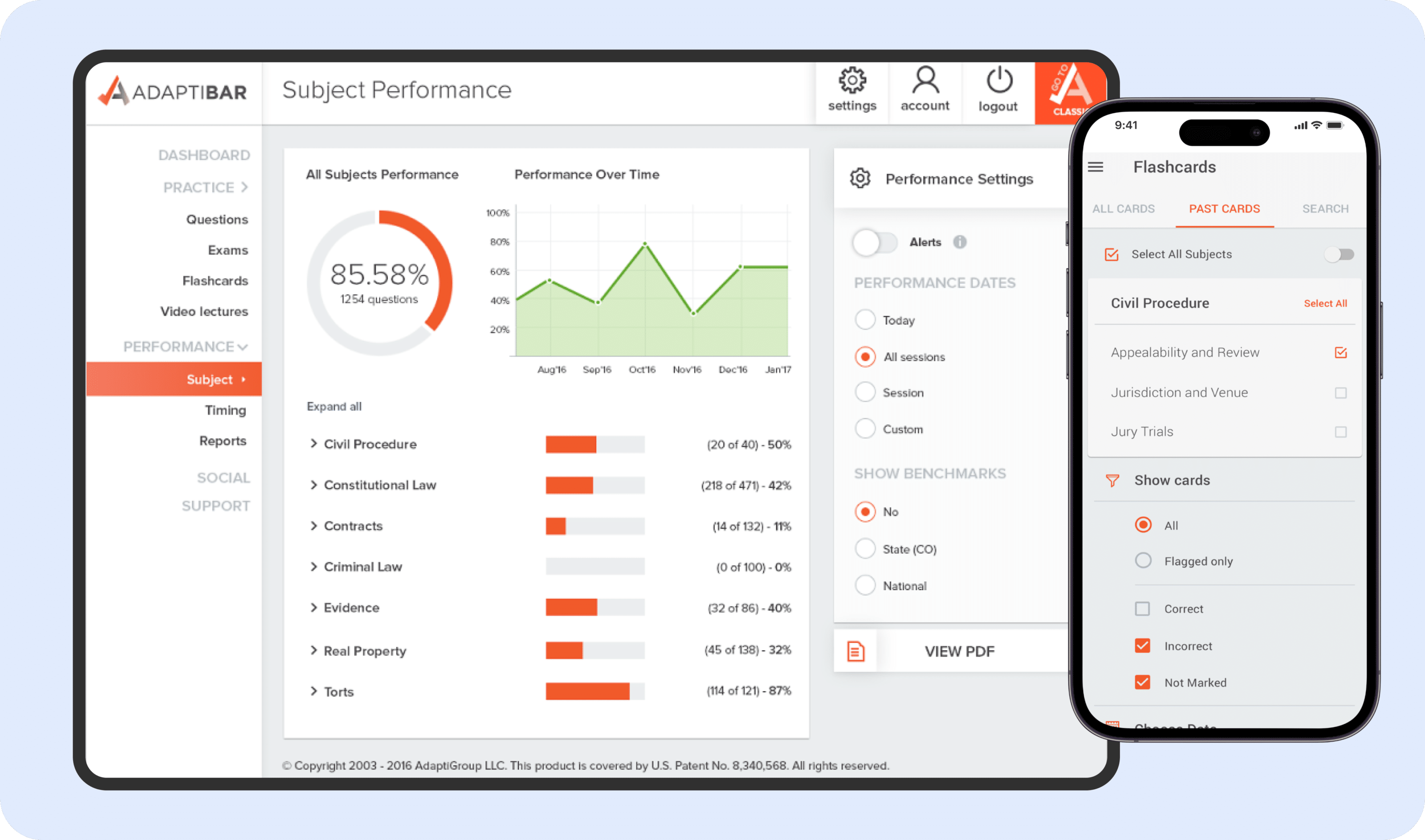This screenshot has width=1425, height=840.
Task: Click the Show cards filter icon
Action: pyautogui.click(x=1112, y=481)
